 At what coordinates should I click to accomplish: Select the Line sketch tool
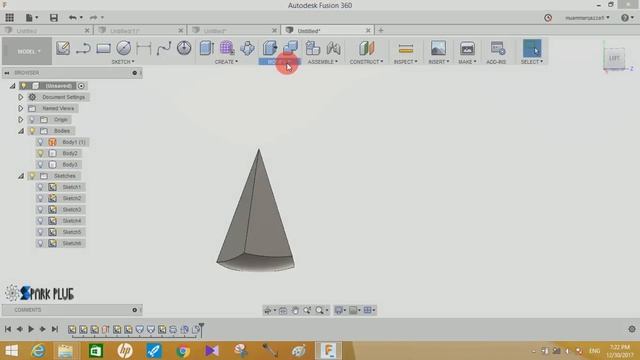(x=83, y=49)
